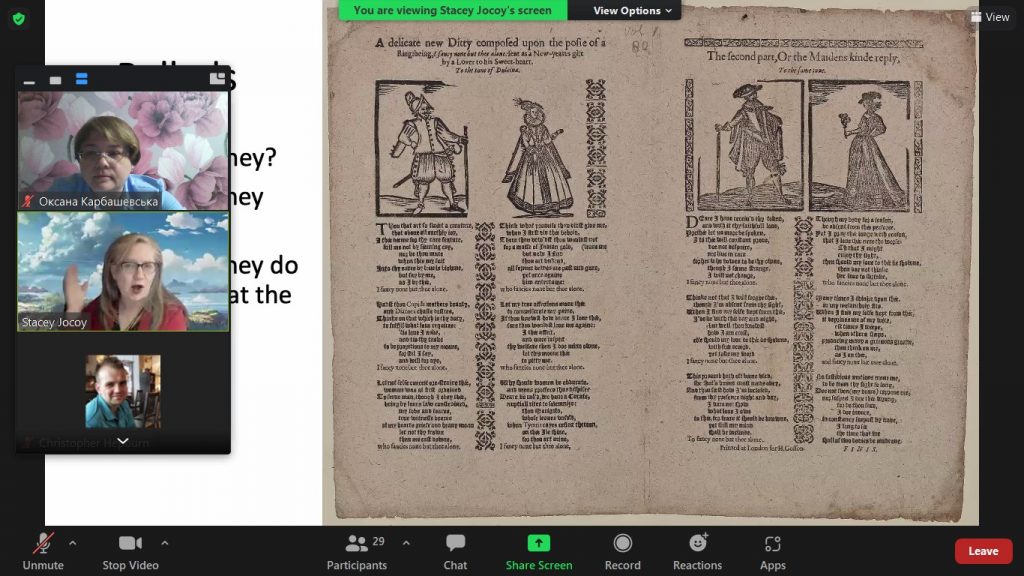
Task: Open the Chat panel
Action: point(455,552)
